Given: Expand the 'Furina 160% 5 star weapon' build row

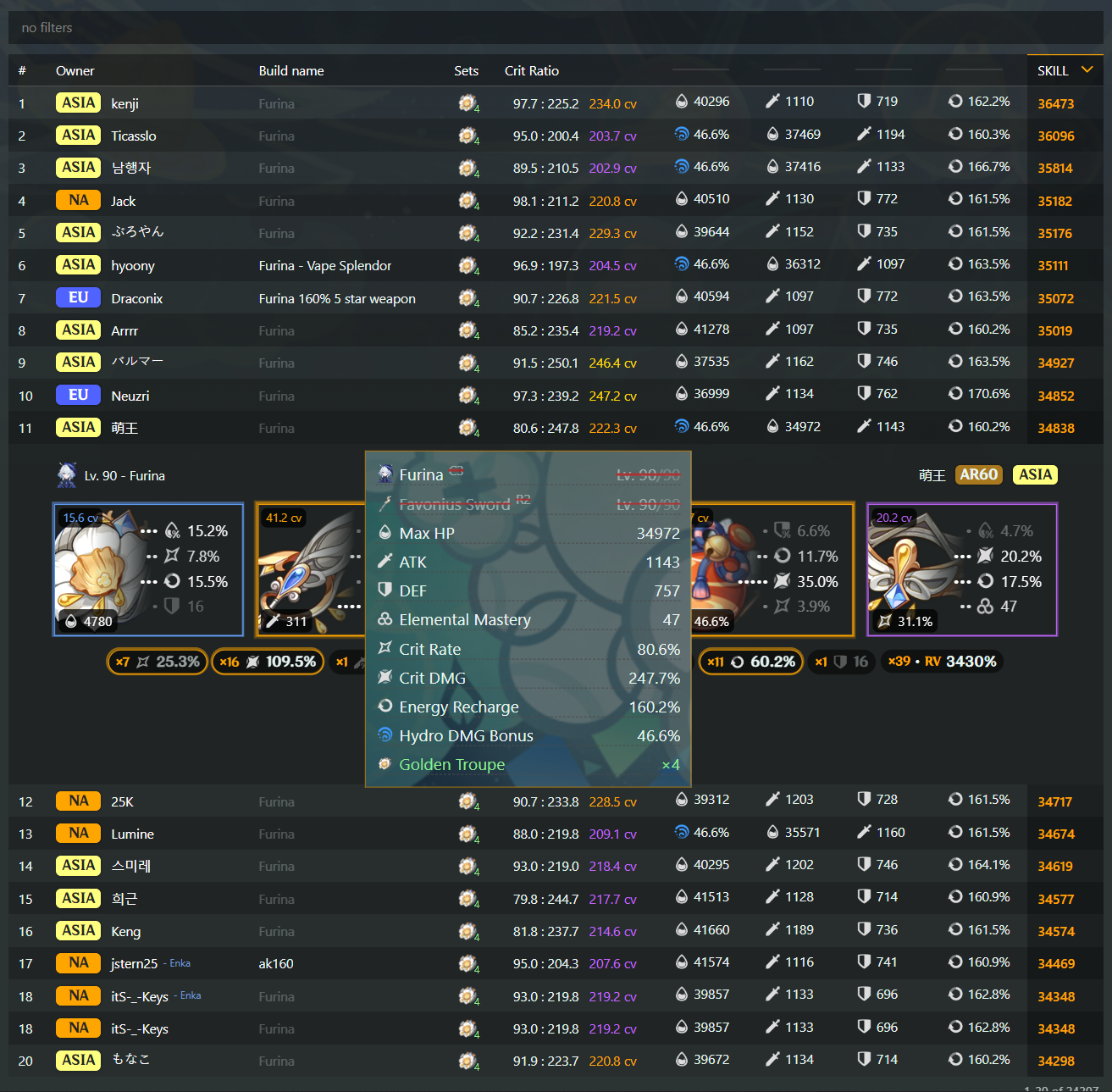Looking at the screenshot, I should click(556, 298).
